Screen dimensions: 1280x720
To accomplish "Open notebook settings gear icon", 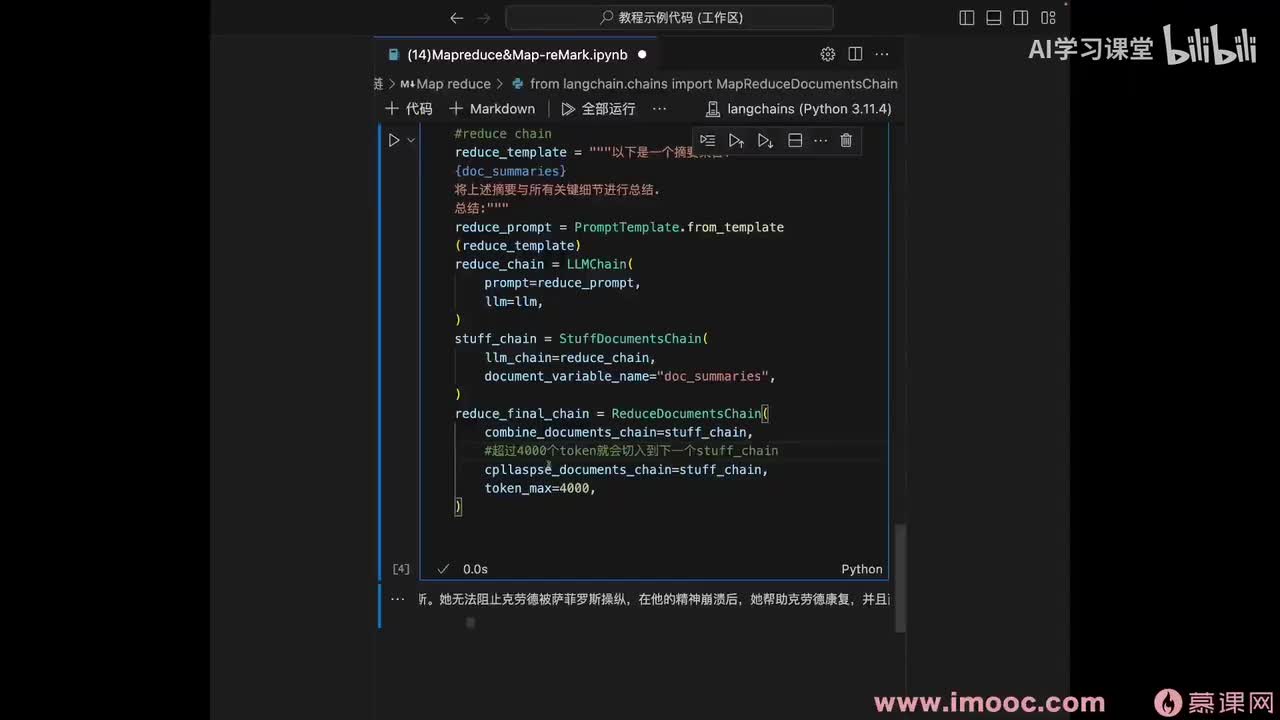I will point(828,54).
